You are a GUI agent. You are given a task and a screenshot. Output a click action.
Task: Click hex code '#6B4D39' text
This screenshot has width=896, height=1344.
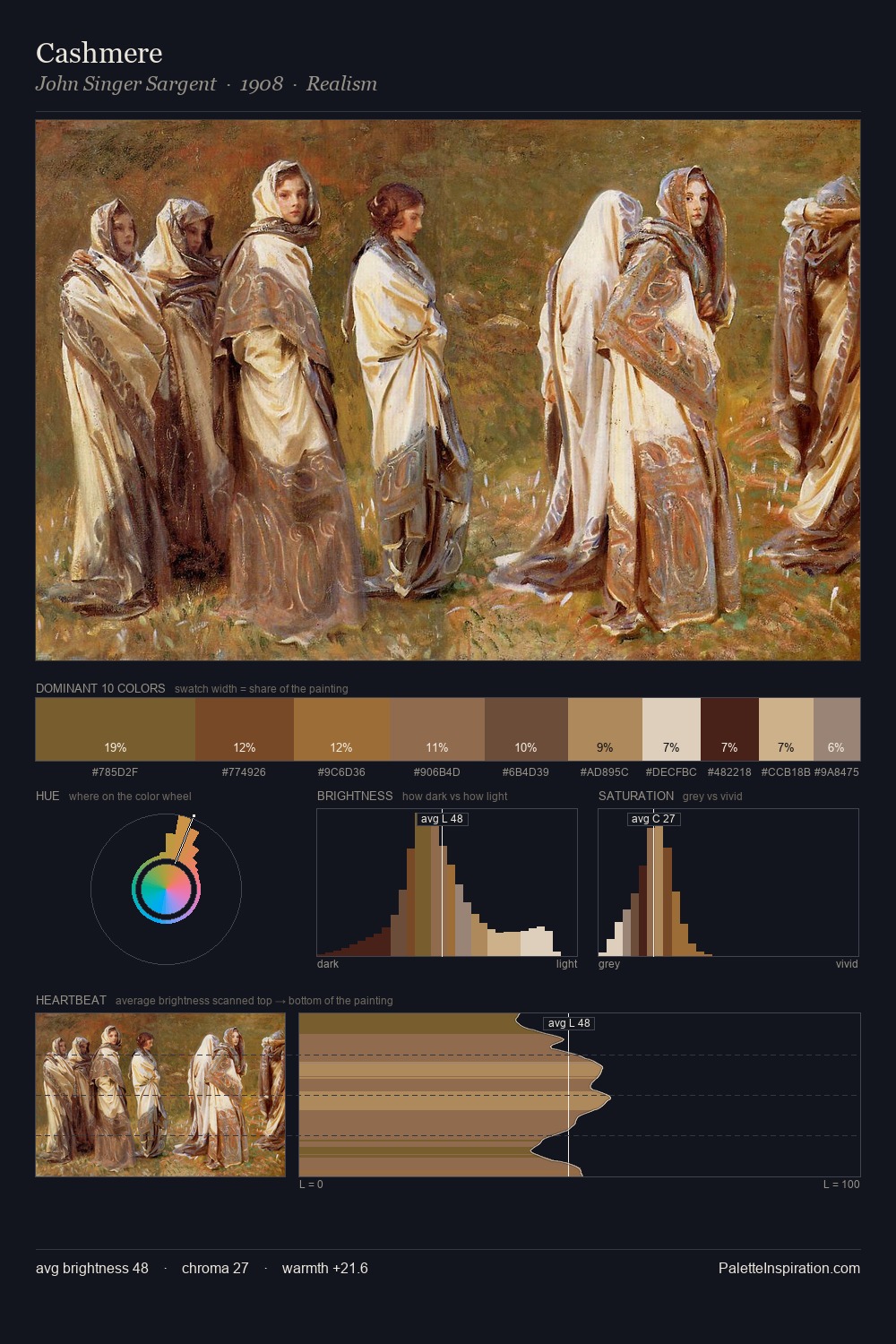point(526,772)
